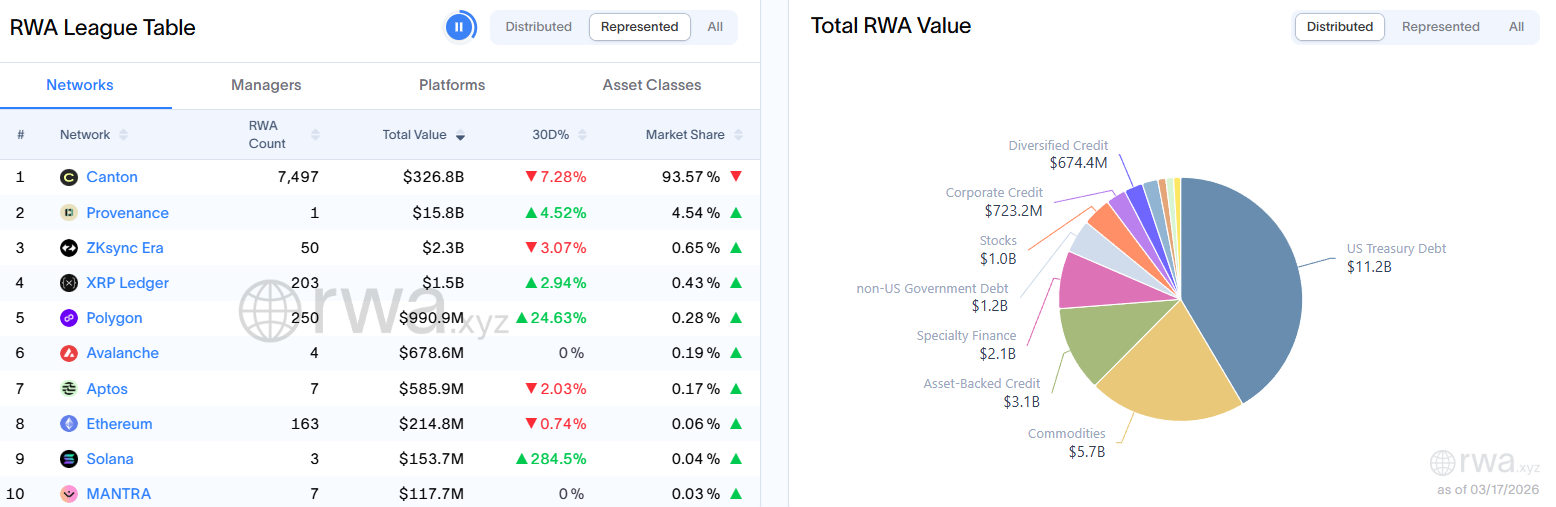Screen dimensions: 1556x507
Task: Click red down arrow beside Canton 7.28%
Action: click(x=531, y=177)
